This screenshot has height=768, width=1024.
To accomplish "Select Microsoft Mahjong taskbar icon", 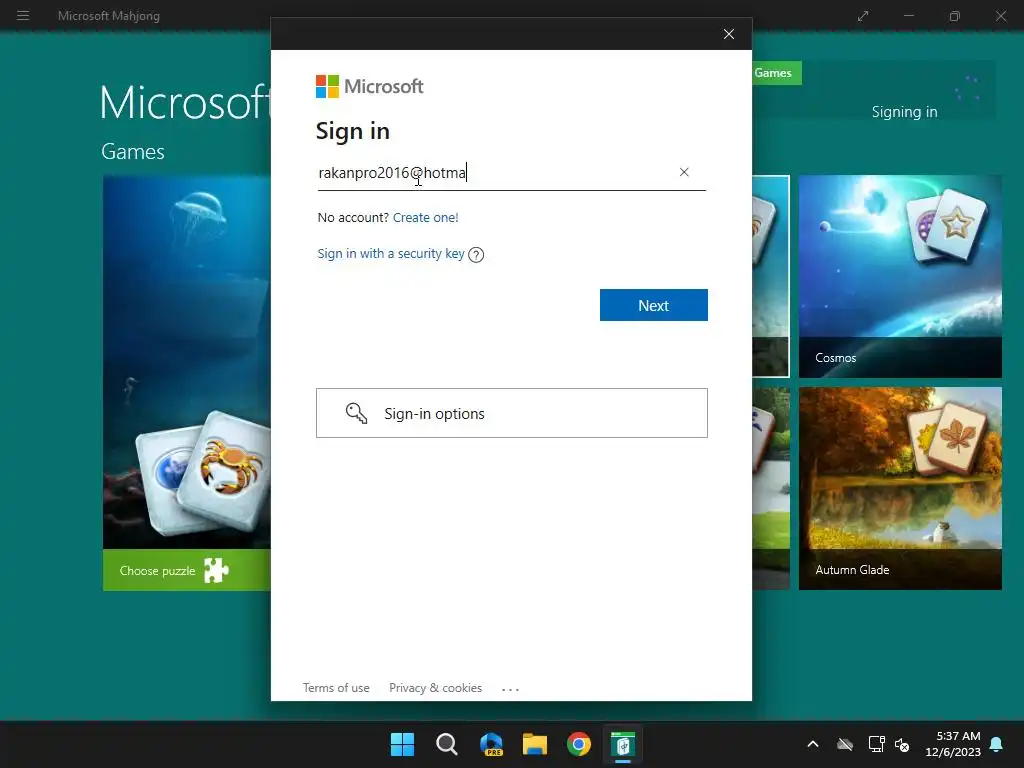I will 623,744.
